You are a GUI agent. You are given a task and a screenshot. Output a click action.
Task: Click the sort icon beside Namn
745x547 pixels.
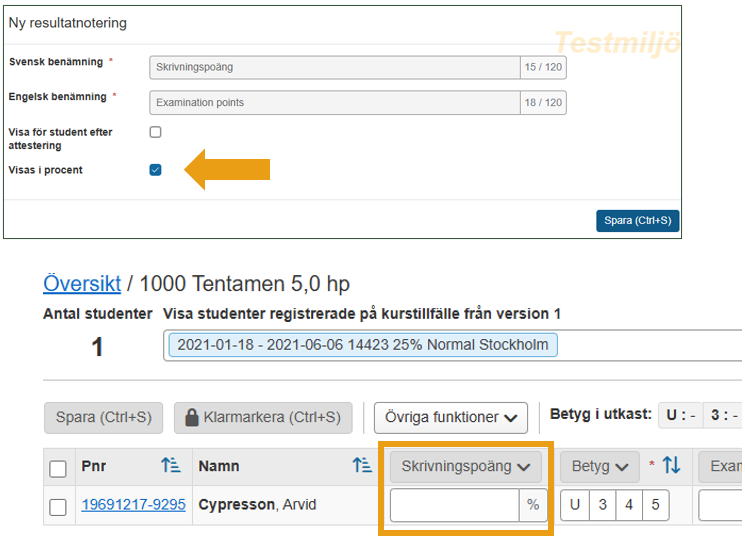361,466
